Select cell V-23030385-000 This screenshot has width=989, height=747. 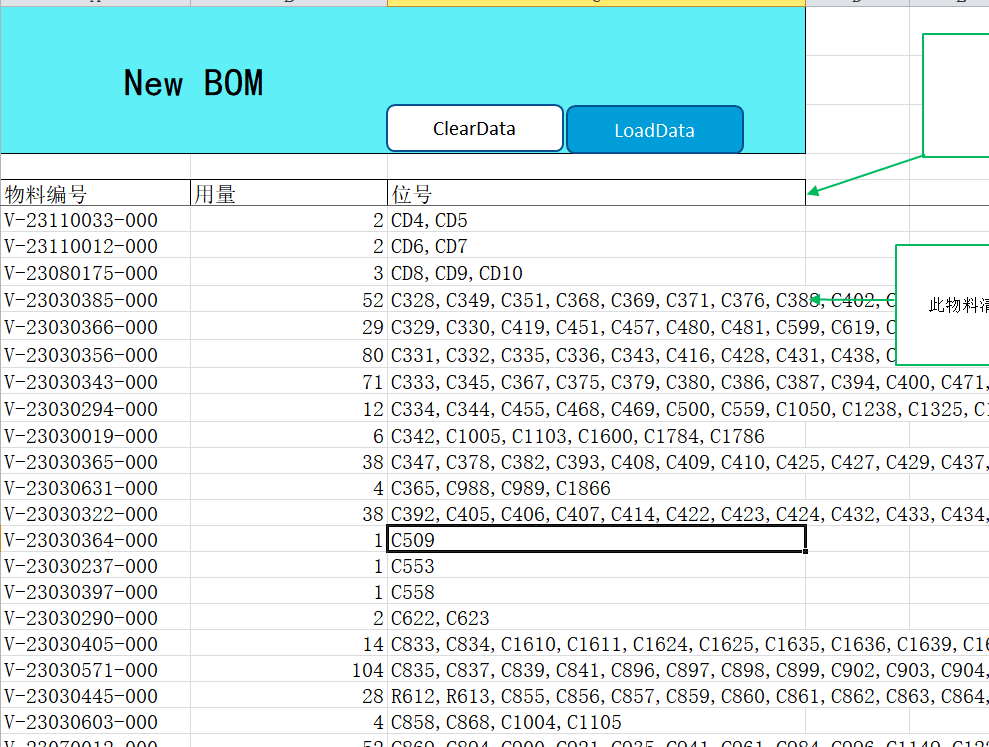[x=95, y=300]
